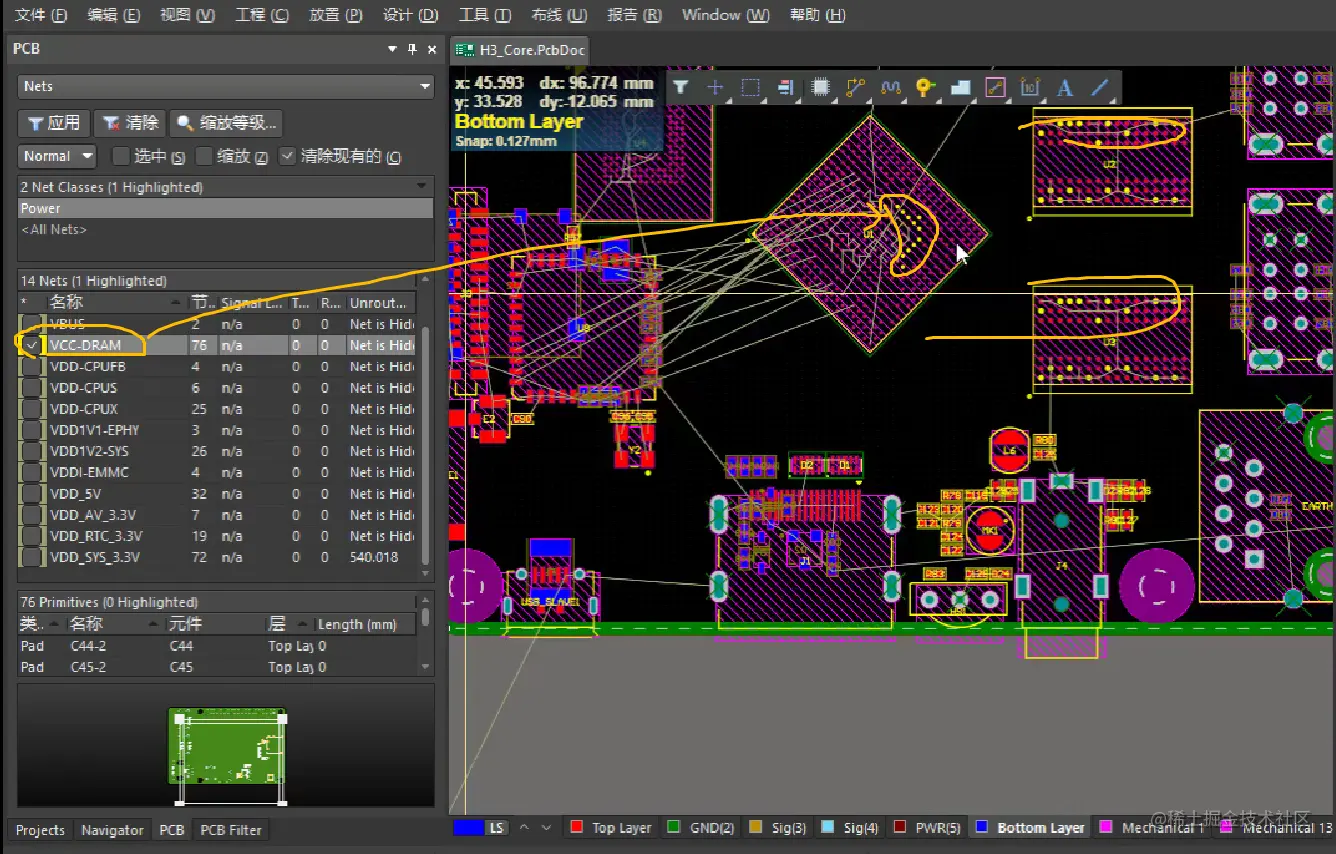
Task: Open the Window (W) menu
Action: pos(726,15)
